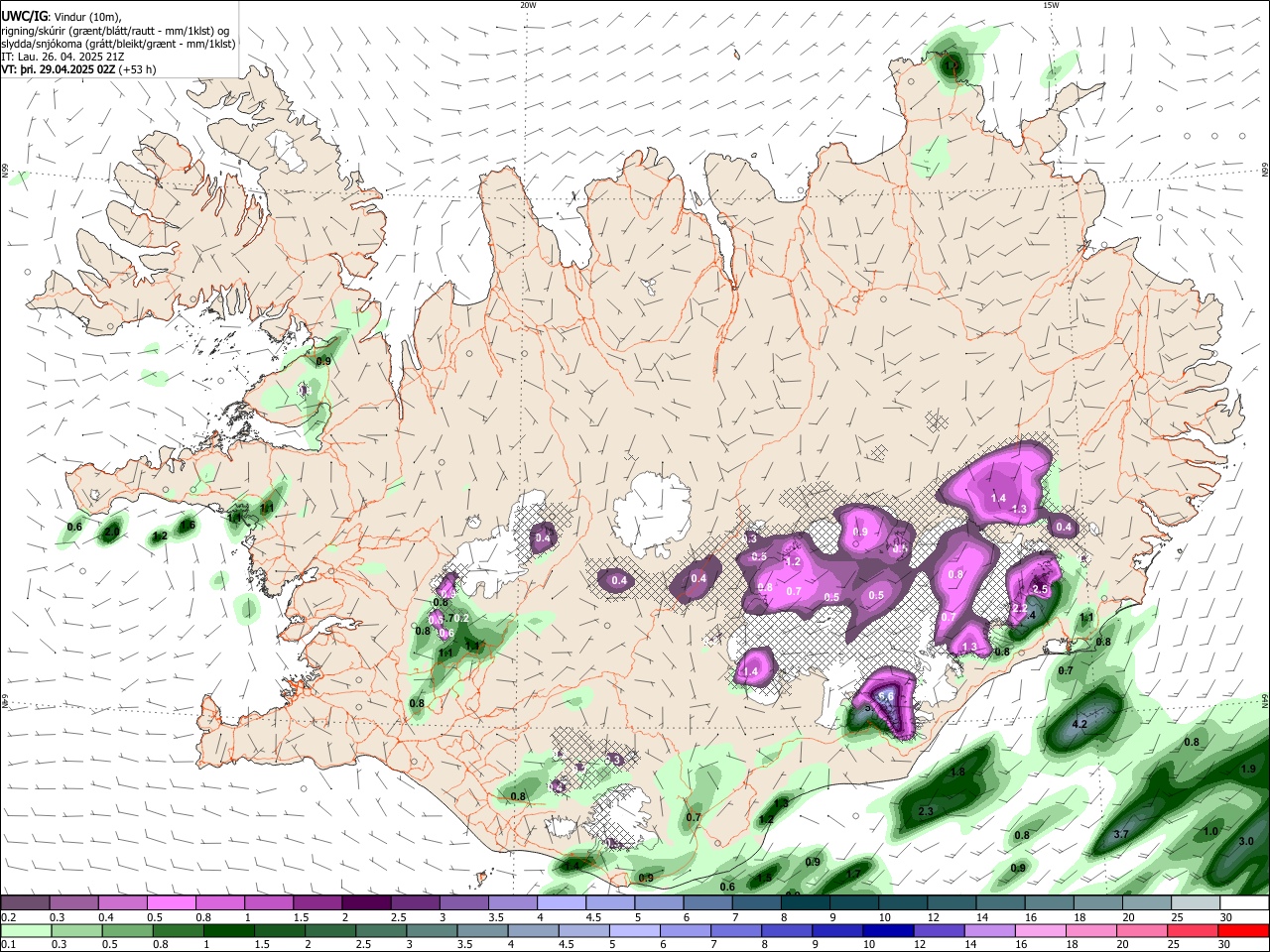The width and height of the screenshot is (1270, 952).
Task: Click the "15W" longitude label
Action: (1051, 5)
